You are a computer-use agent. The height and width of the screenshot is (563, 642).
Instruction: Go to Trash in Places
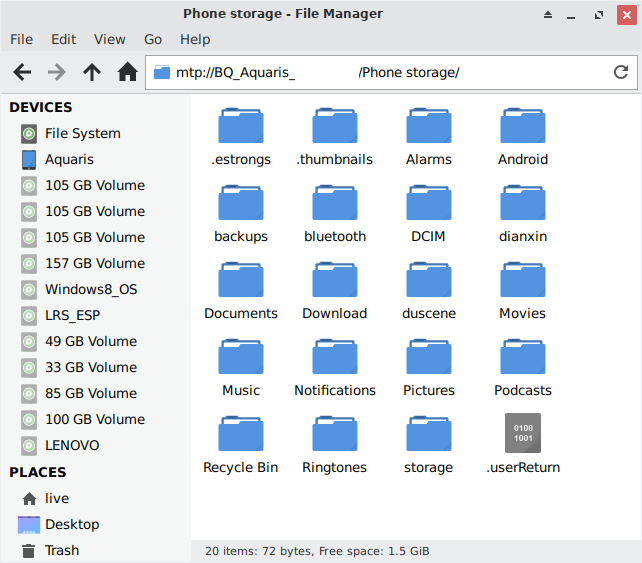click(x=61, y=550)
